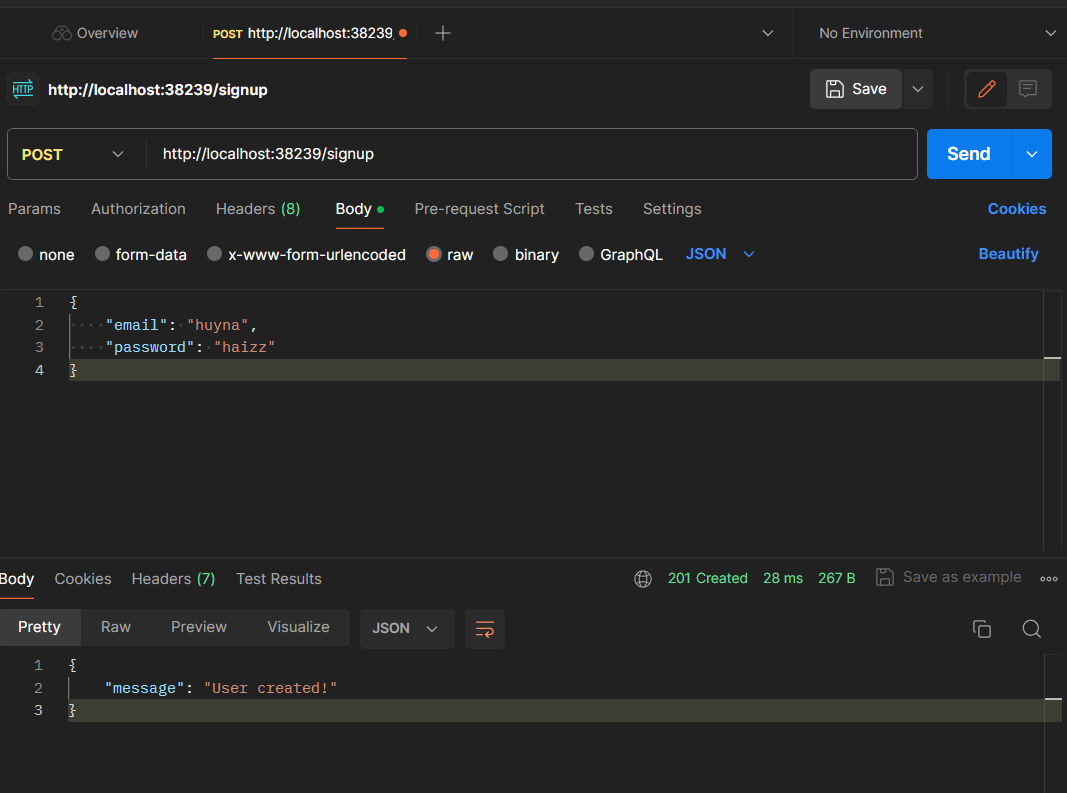Image resolution: width=1067 pixels, height=793 pixels.
Task: Choose the binary body option
Action: 501,254
